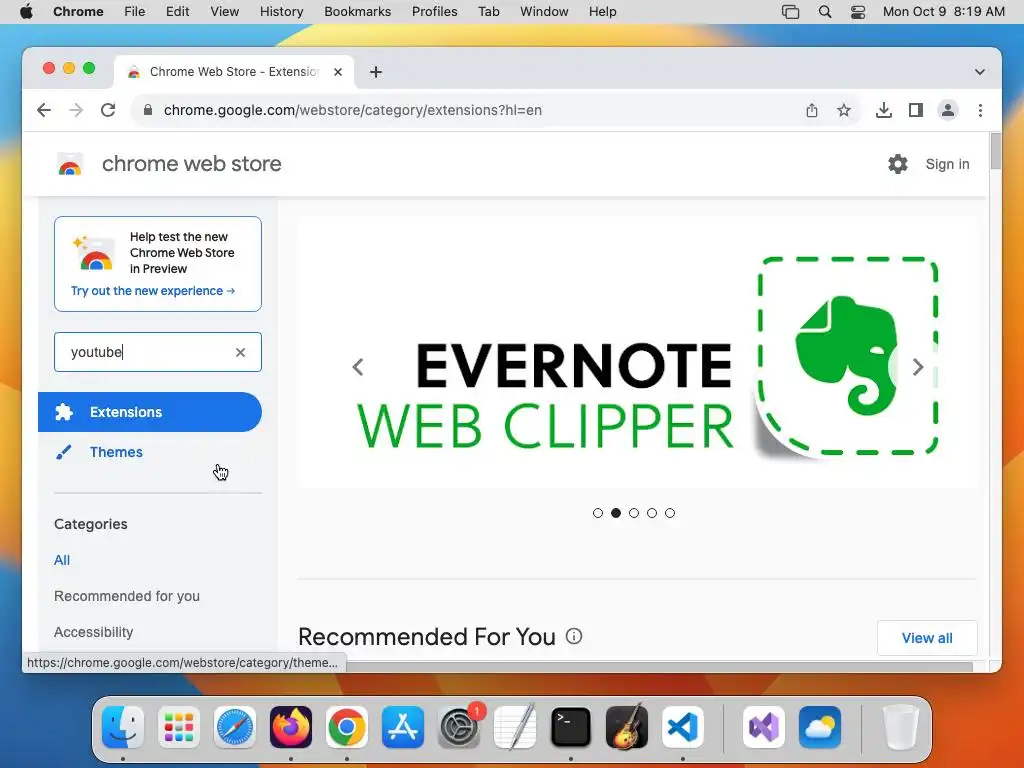The width and height of the screenshot is (1024, 768).
Task: Open the Chrome profile avatar
Action: tap(948, 110)
